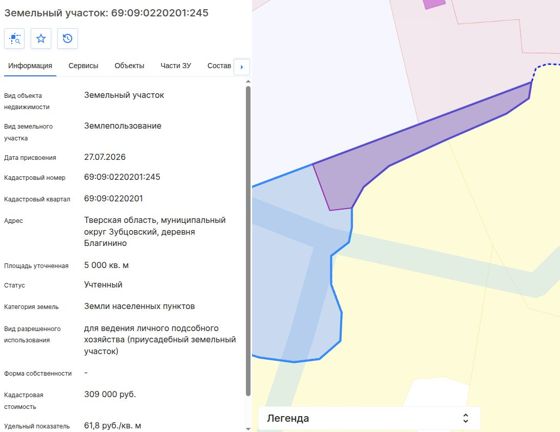The width and height of the screenshot is (560, 432).
Task: Switch to the Сервисы tab
Action: click(83, 66)
